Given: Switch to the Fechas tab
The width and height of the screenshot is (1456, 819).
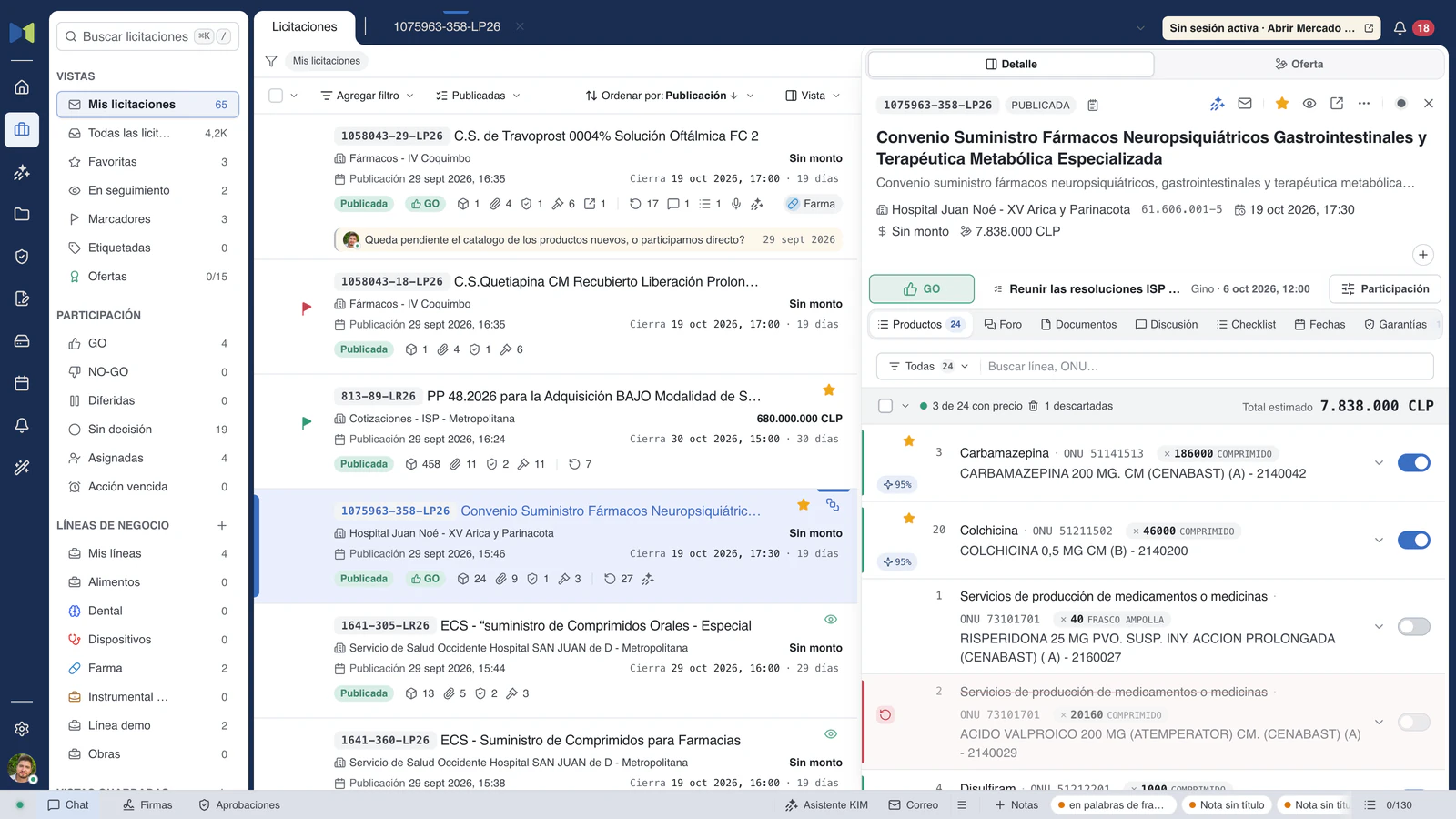Looking at the screenshot, I should click(x=1319, y=324).
